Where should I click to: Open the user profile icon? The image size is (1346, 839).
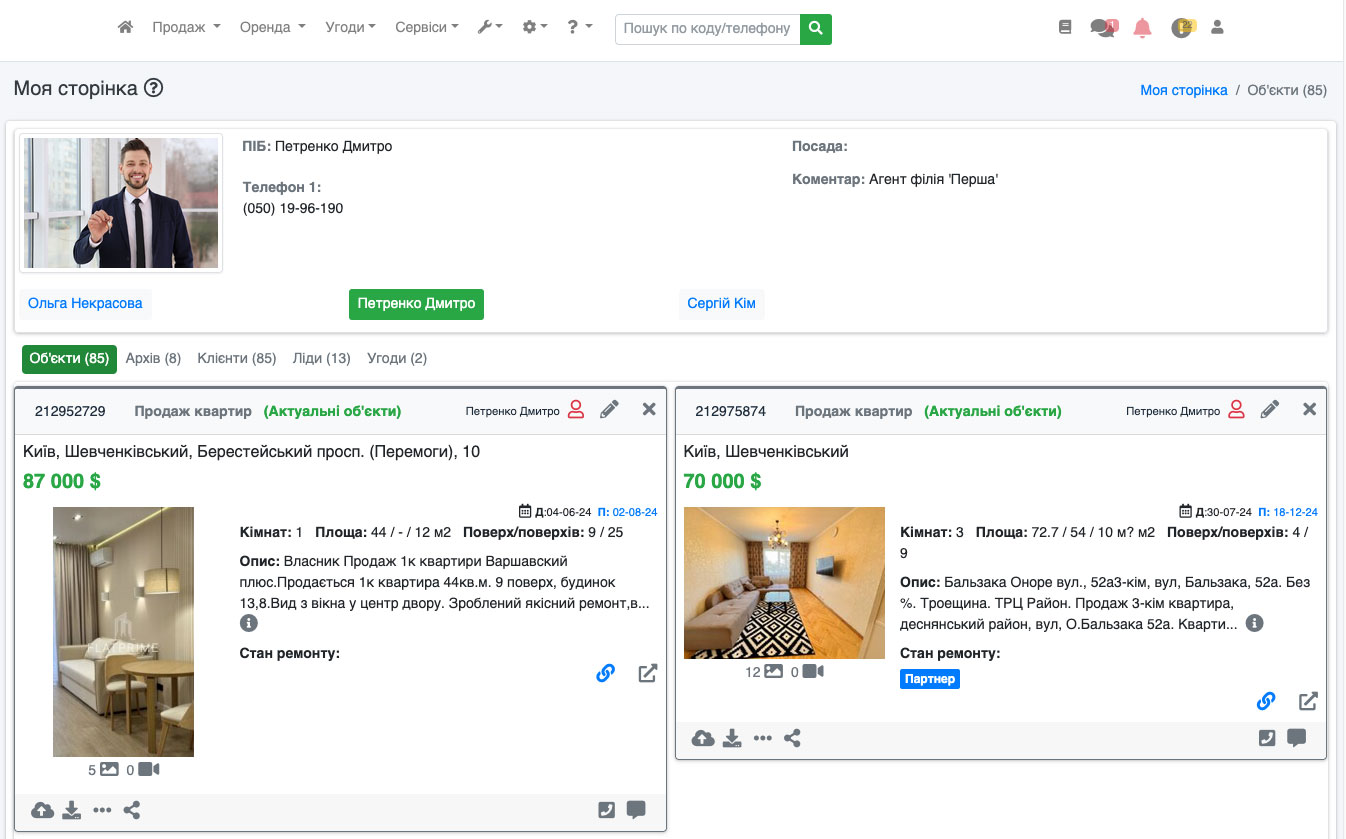pyautogui.click(x=1217, y=28)
